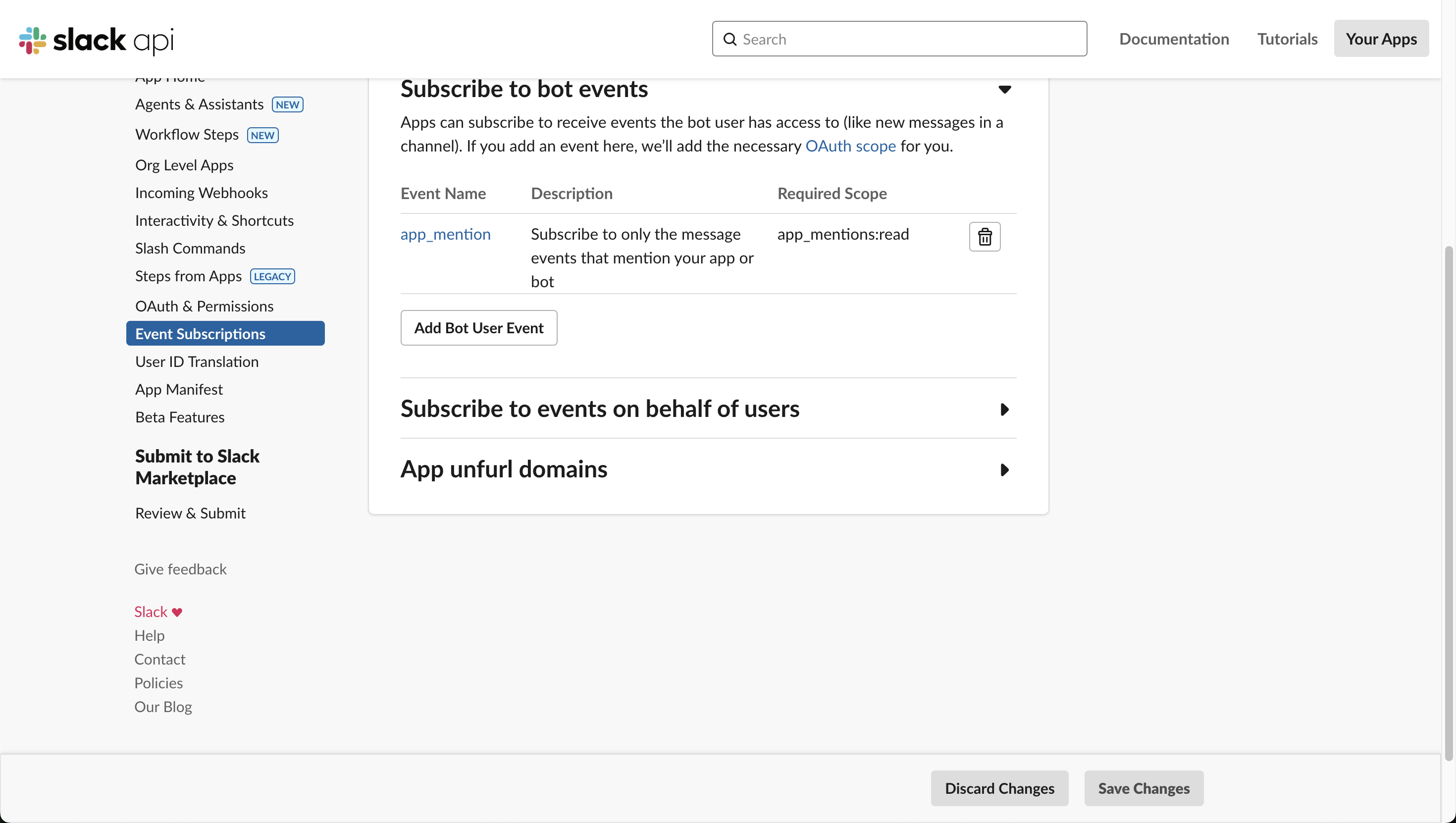Collapse the Subscribe to bot events section
Viewport: 1456px width, 823px height.
1004,89
